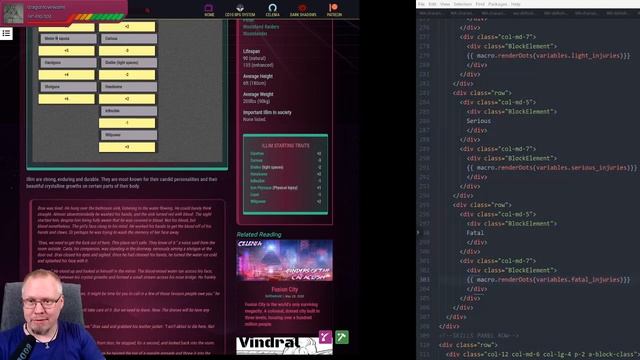
Task: Click the Related Reading heading
Action: pos(259,234)
